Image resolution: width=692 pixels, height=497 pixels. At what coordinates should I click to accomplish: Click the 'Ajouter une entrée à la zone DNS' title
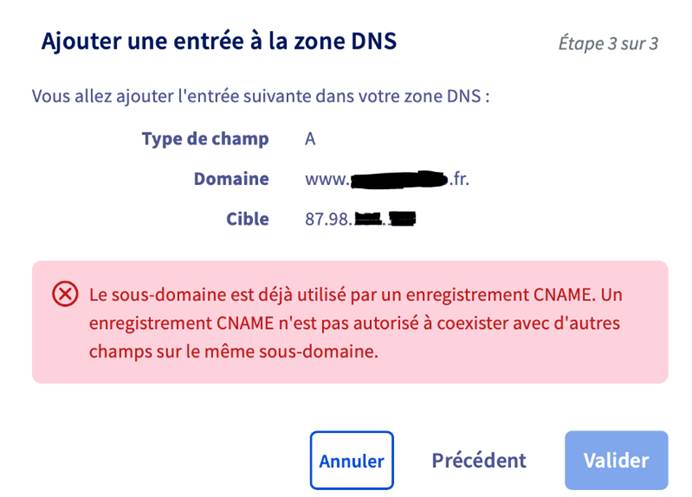click(219, 41)
